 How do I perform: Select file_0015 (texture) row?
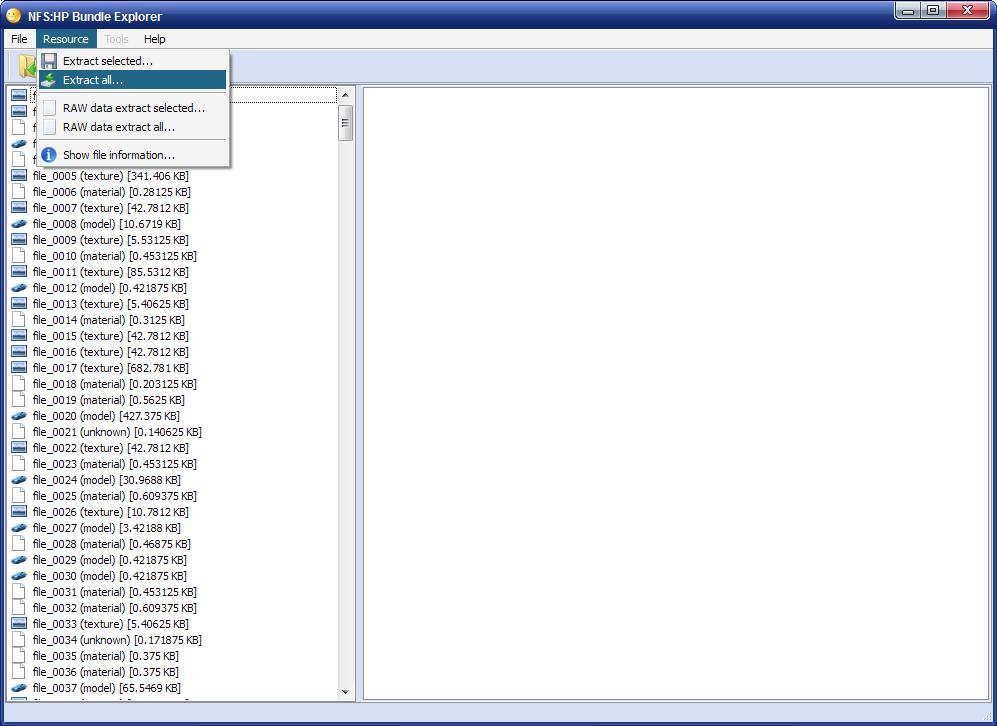click(110, 336)
